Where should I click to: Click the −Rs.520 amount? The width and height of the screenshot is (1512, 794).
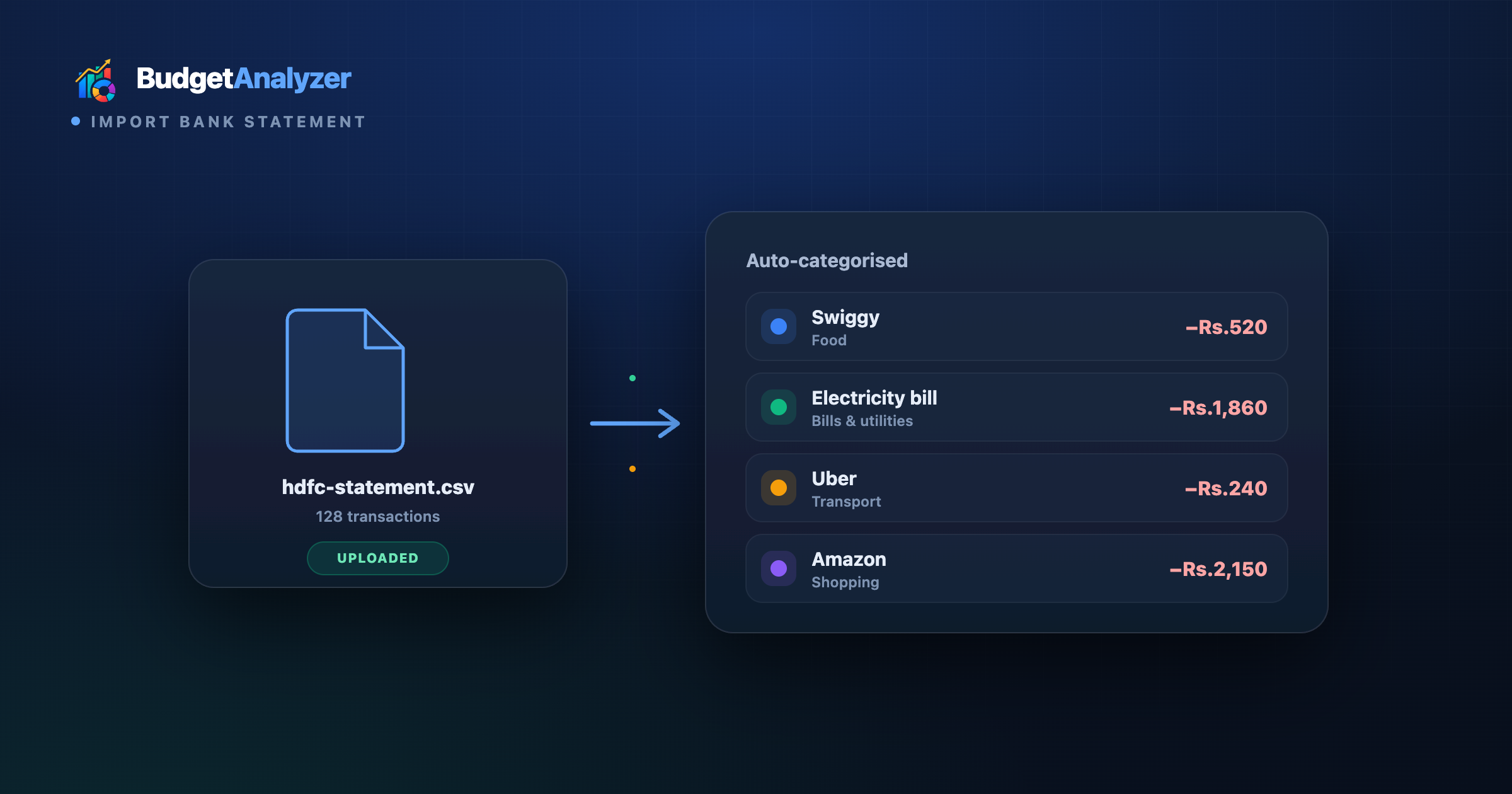coord(1226,327)
